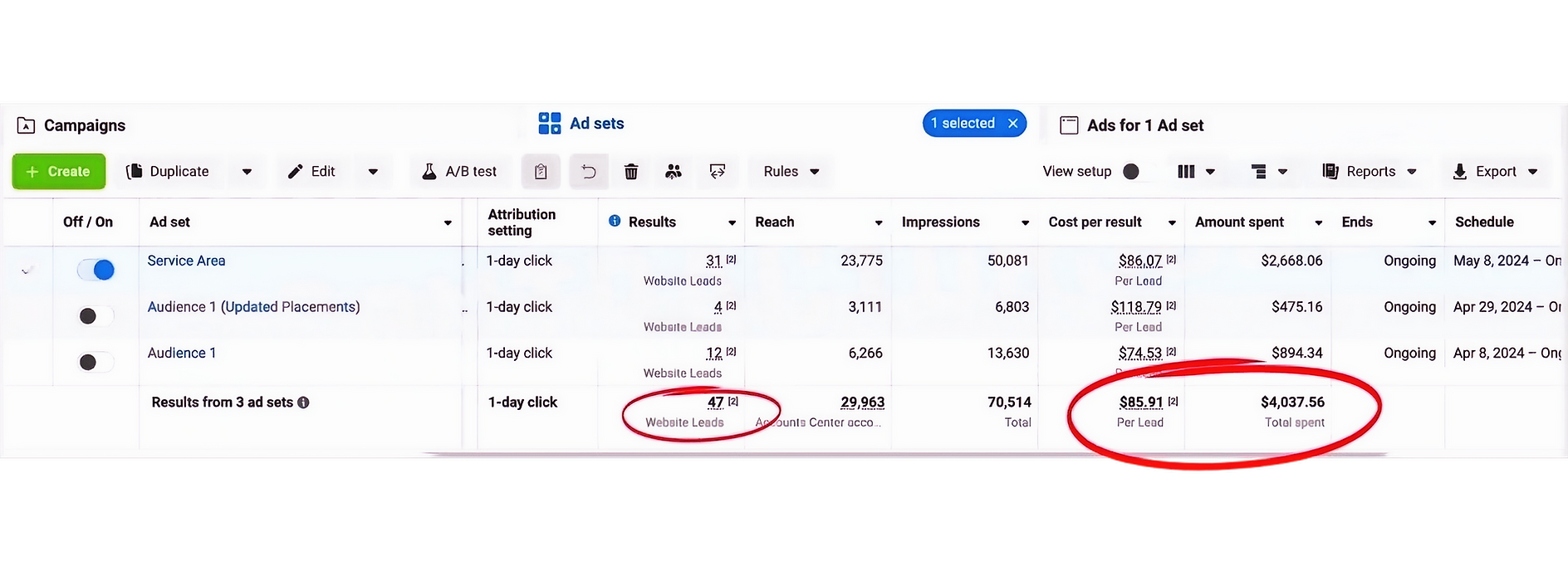
Task: Click the Ads for 1 Ad set icon
Action: [x=1069, y=125]
